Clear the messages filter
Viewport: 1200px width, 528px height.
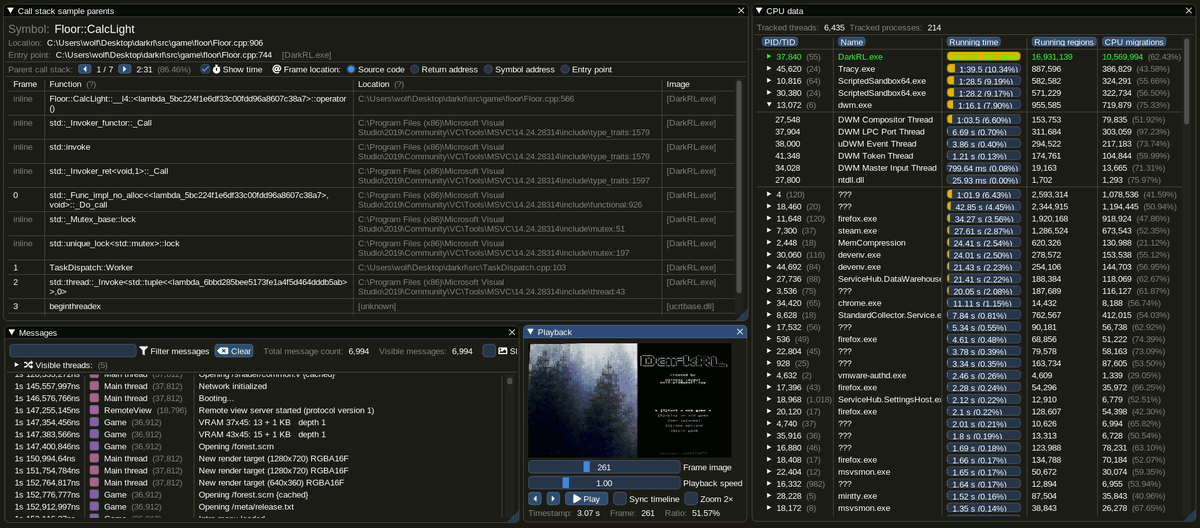pos(234,351)
